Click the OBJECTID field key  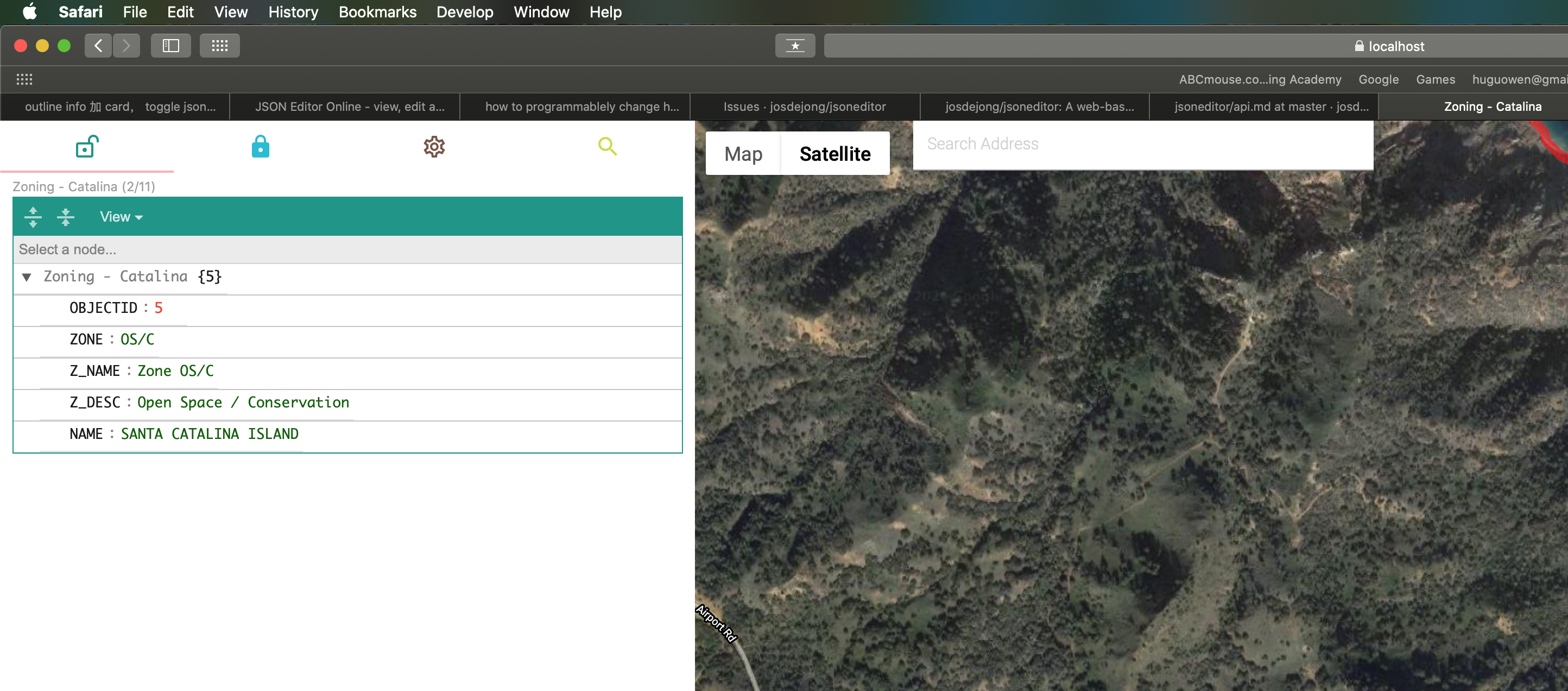click(104, 308)
